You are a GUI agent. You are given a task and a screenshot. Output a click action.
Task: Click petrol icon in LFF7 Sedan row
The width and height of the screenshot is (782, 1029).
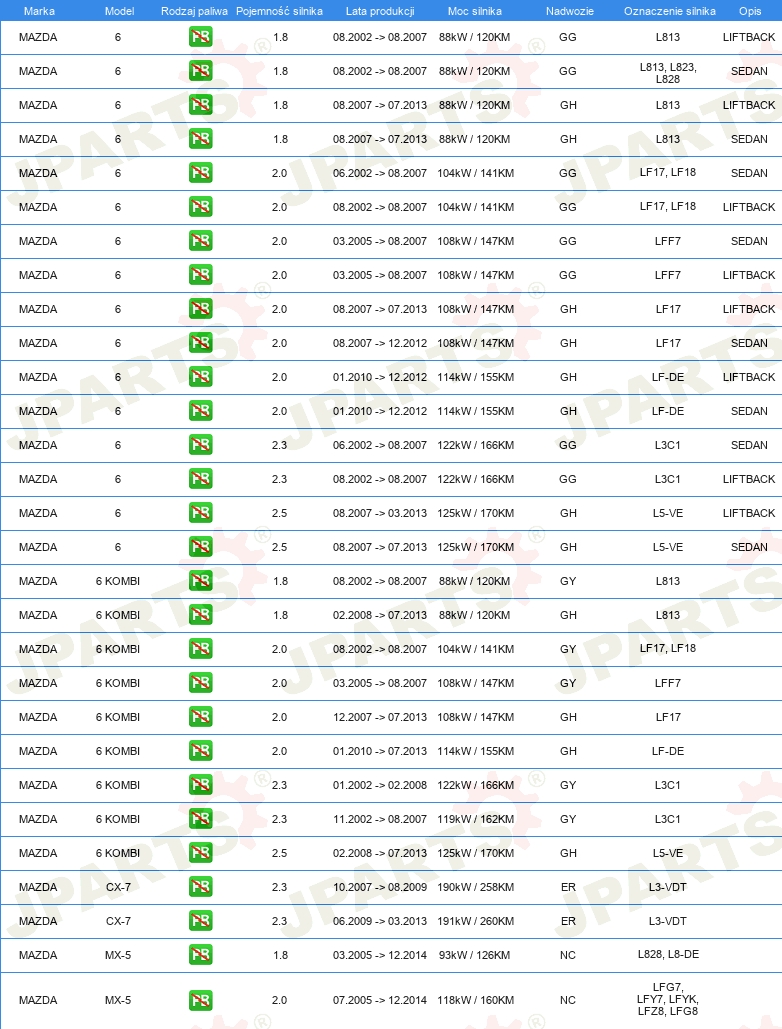(200, 241)
